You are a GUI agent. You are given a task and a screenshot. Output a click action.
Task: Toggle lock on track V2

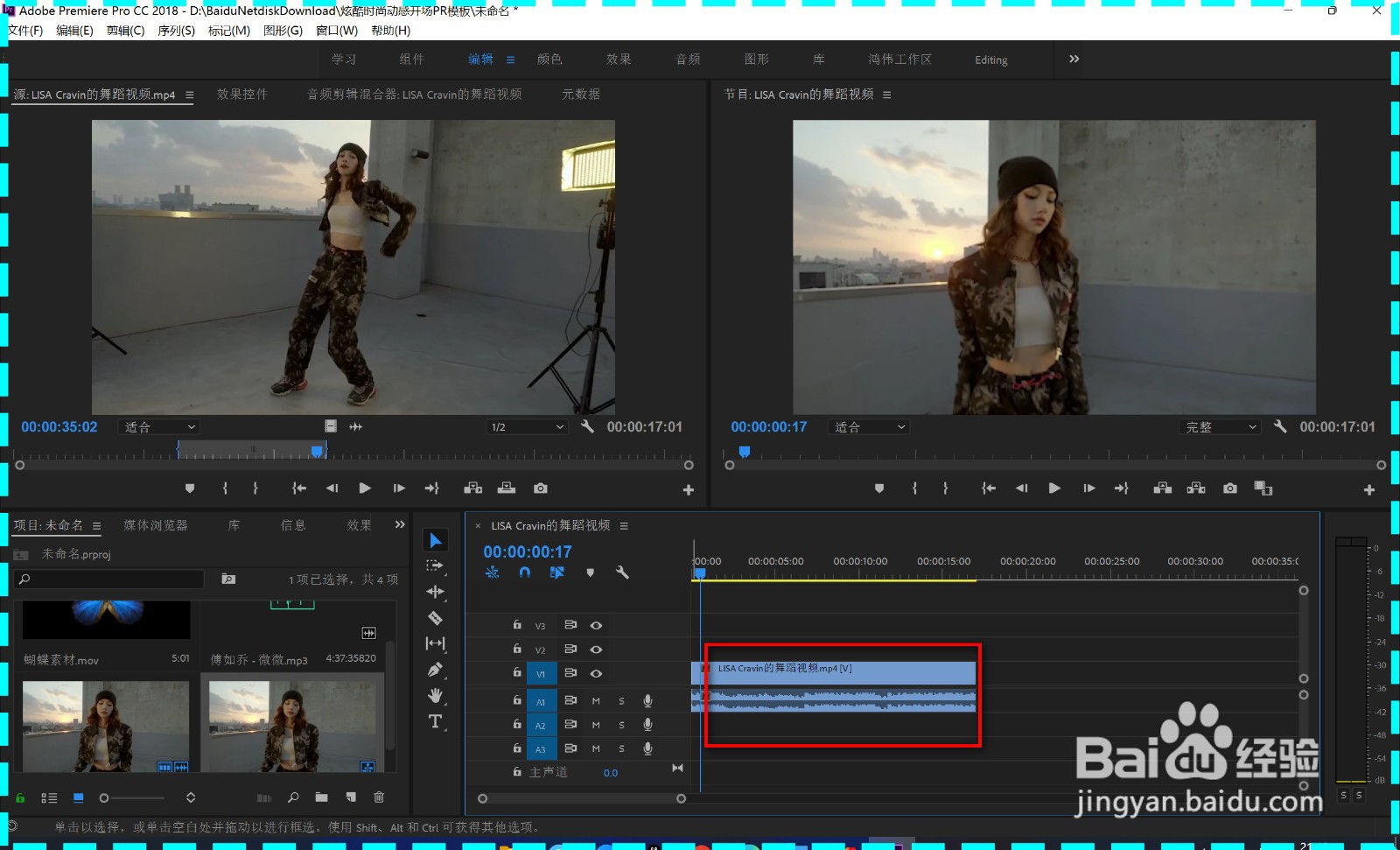coord(517,649)
